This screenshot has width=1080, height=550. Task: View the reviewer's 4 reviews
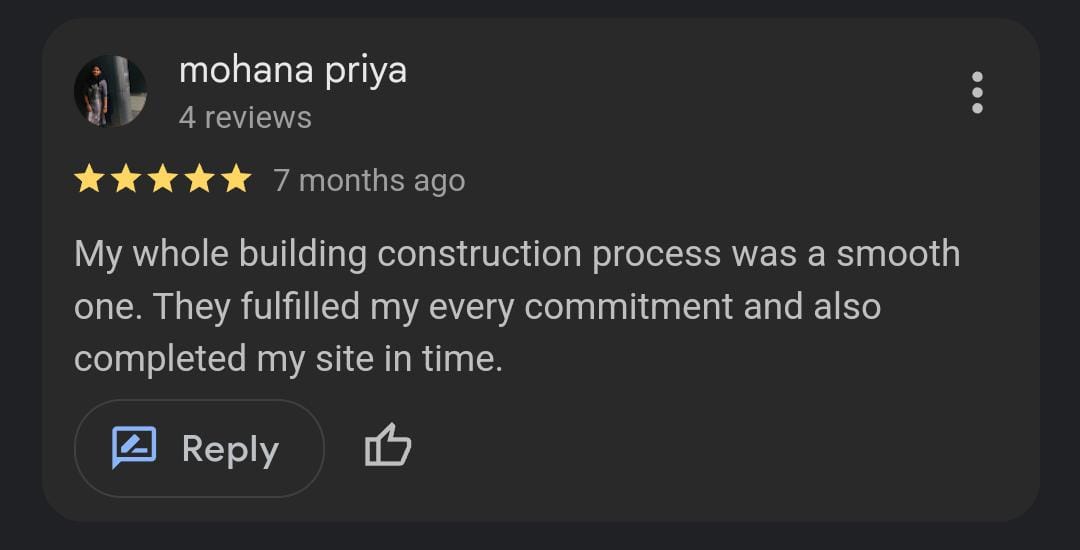pyautogui.click(x=245, y=118)
